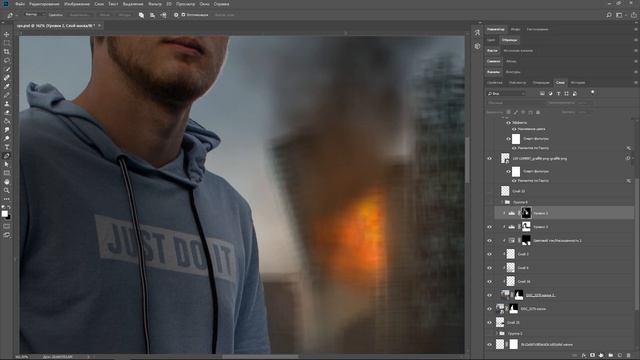Select the Rectangular Marquee tool

coord(7,43)
